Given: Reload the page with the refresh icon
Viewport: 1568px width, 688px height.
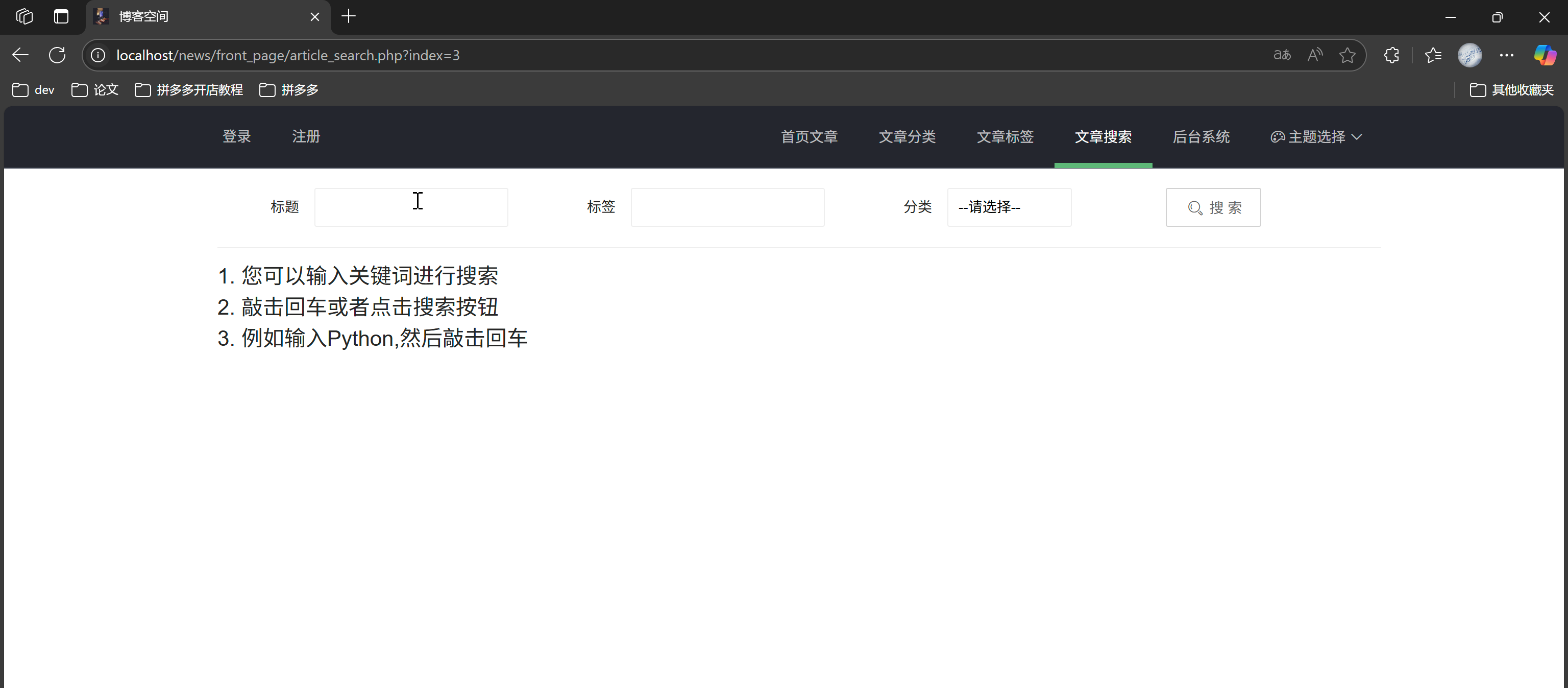Looking at the screenshot, I should 57,55.
